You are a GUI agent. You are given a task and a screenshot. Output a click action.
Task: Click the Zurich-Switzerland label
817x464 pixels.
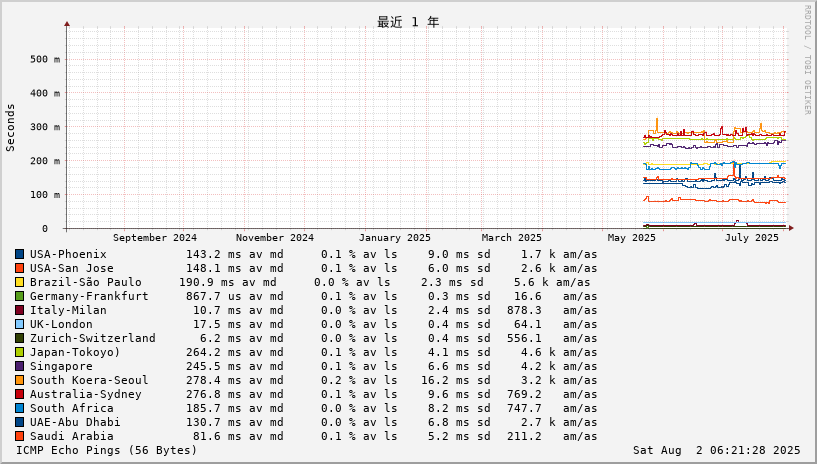tap(93, 338)
